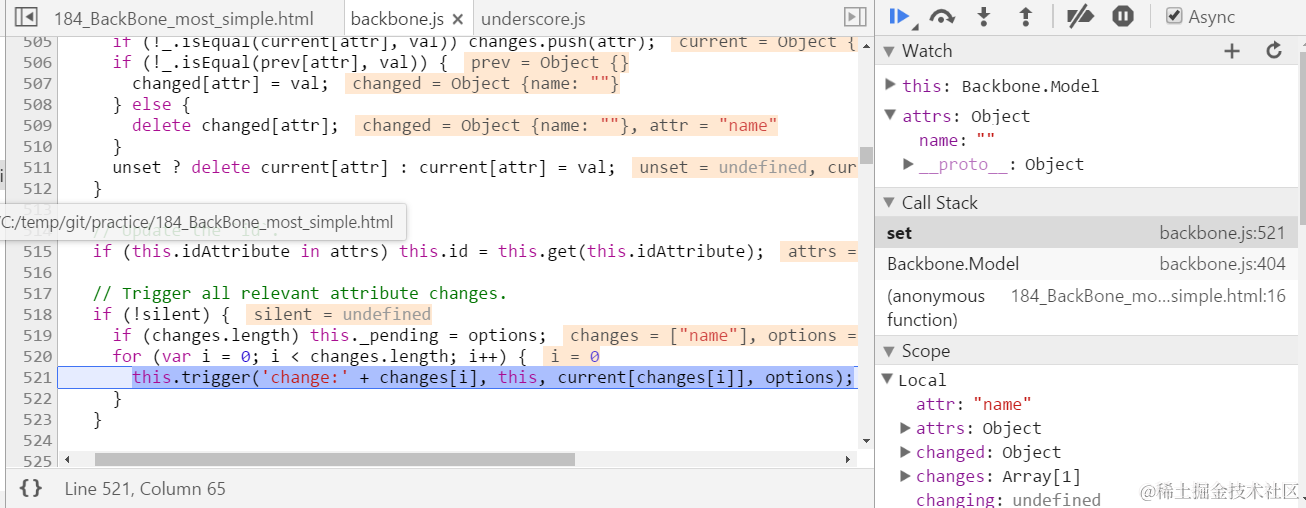Click the horizontal scrollbar of code editor
This screenshot has width=1306, height=508.
[335, 460]
